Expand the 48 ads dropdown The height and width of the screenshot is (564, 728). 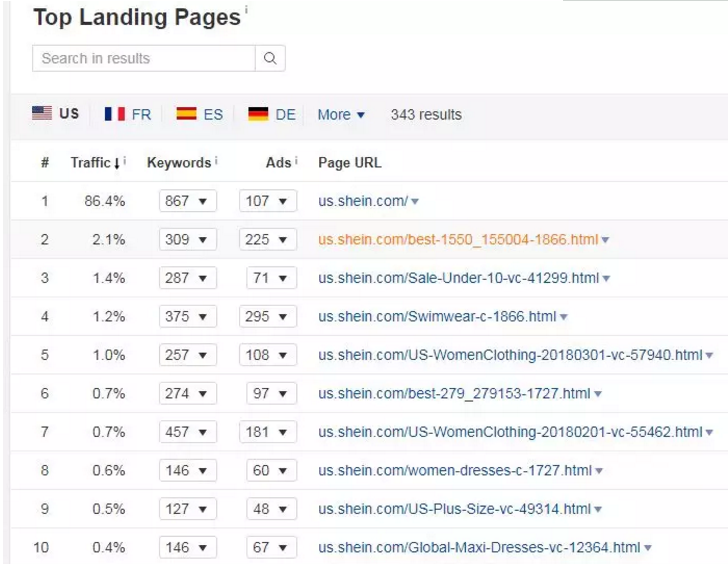272,509
